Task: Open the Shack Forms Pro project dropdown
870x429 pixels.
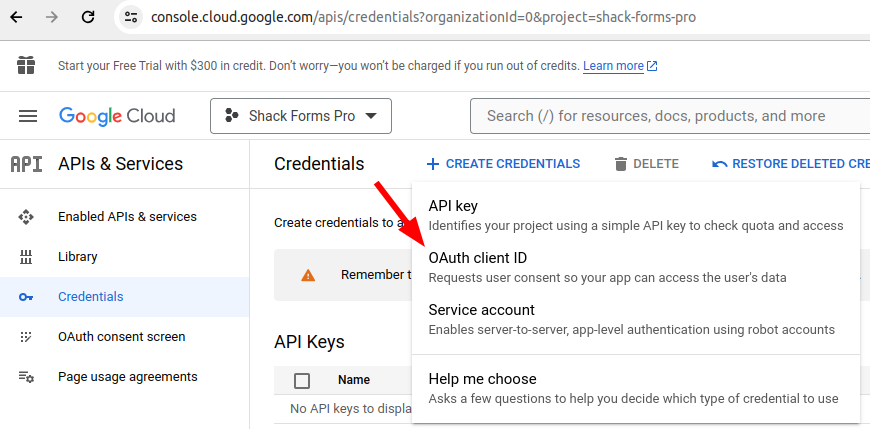Action: tap(301, 116)
